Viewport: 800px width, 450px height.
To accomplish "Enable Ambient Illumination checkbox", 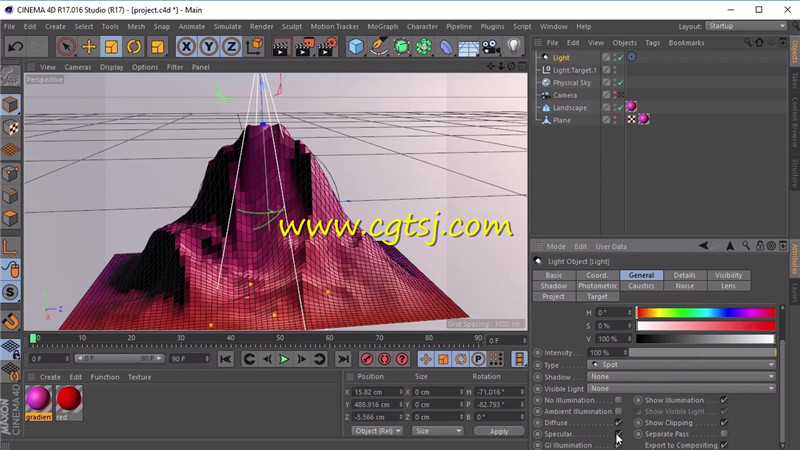I will tap(618, 411).
